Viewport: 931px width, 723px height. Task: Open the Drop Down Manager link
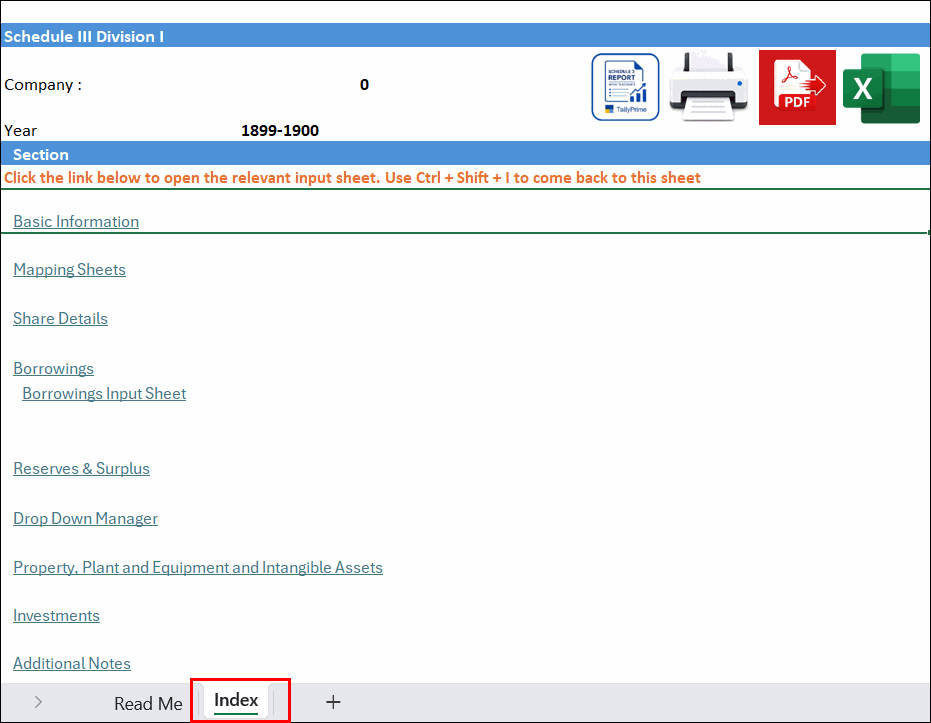(x=86, y=518)
